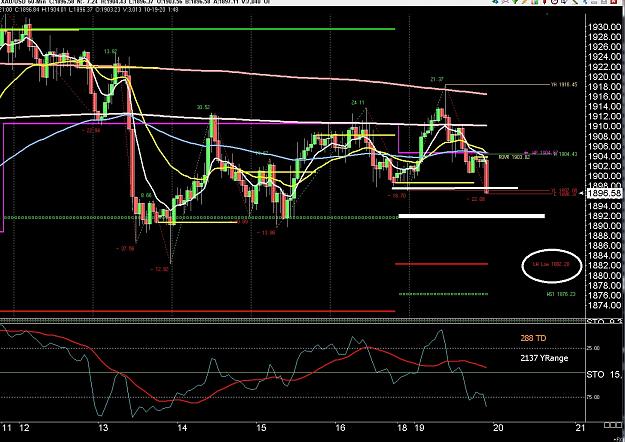Click the 1904.00 price axis label
The width and height of the screenshot is (625, 442).
(x=605, y=156)
